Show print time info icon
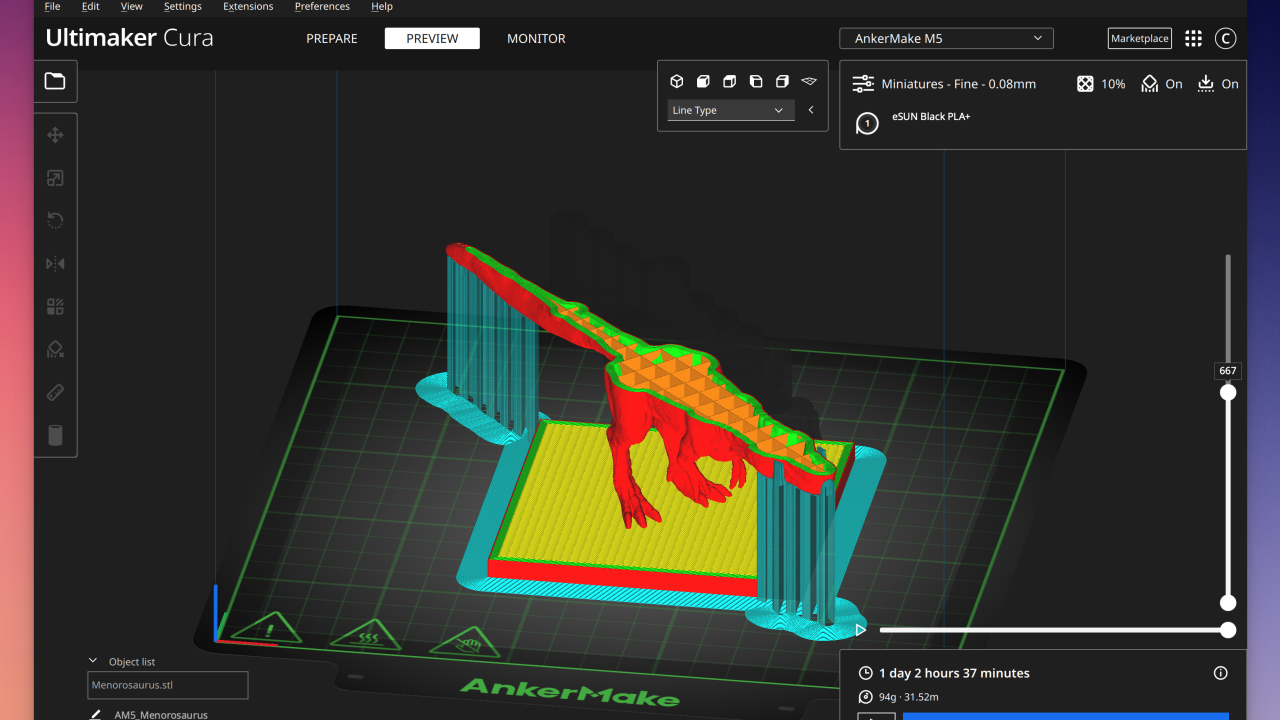 click(x=1220, y=673)
